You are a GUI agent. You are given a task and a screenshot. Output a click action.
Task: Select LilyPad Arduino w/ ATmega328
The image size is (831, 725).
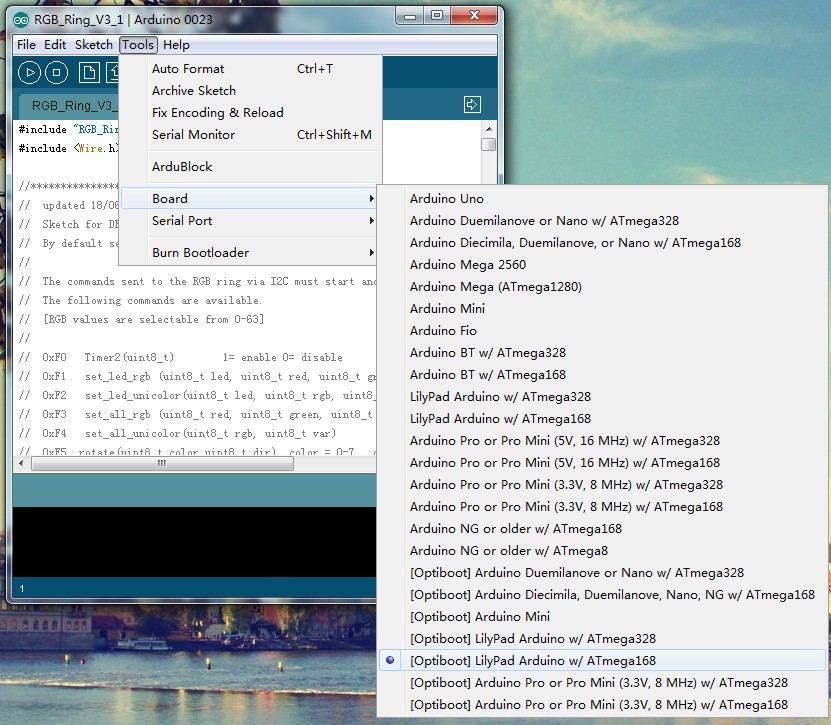[x=602, y=396]
